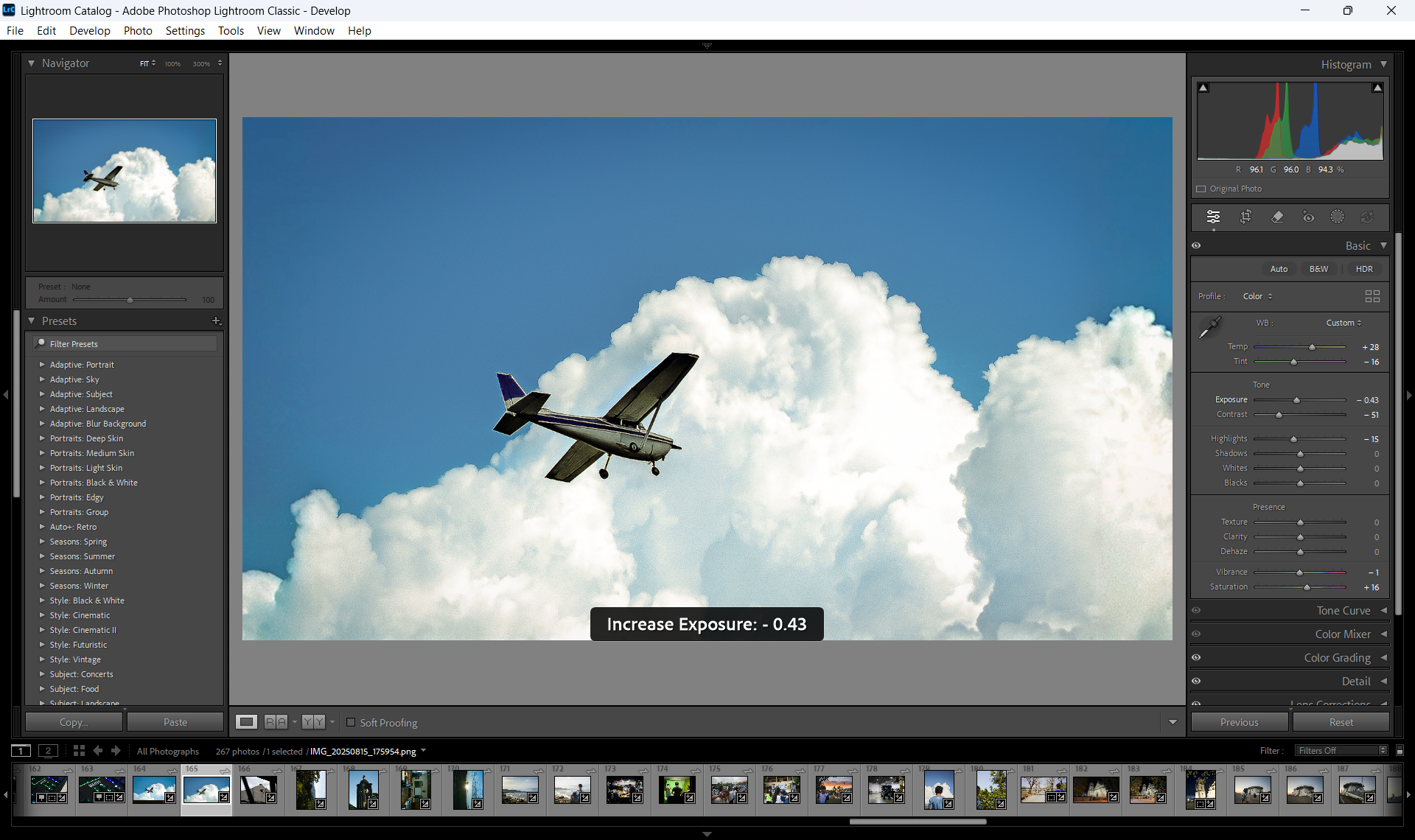Open the Profile Browser grid icon
The image size is (1415, 840).
1372,296
